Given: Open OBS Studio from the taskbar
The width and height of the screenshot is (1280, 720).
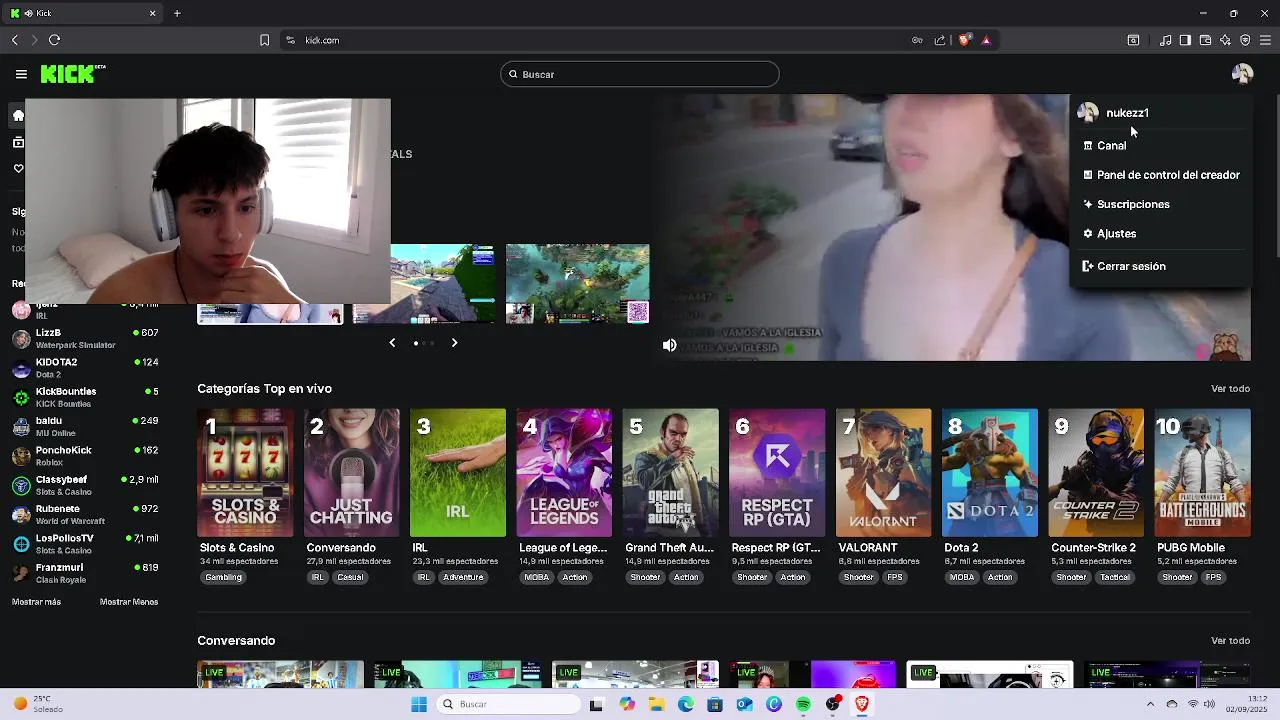Looking at the screenshot, I should click(832, 704).
